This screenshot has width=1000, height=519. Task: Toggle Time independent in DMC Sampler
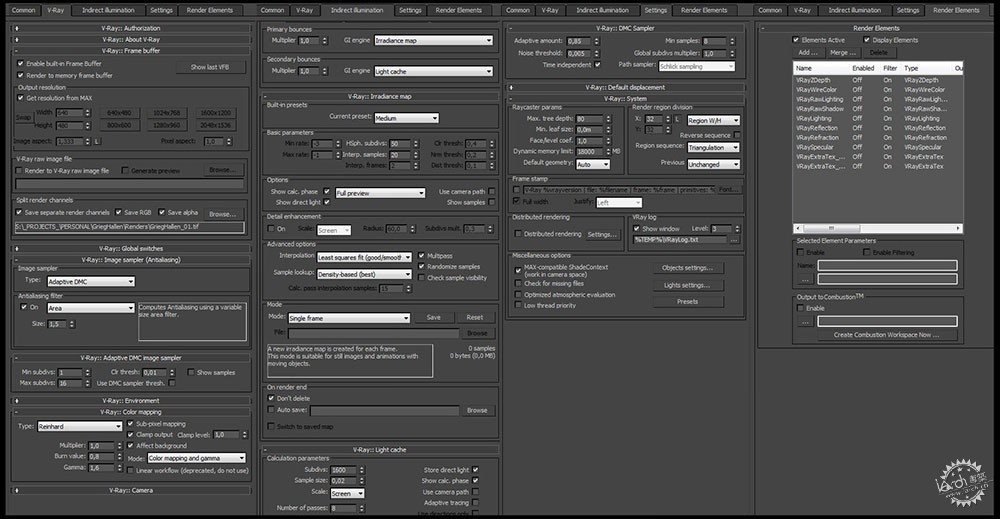(x=598, y=65)
